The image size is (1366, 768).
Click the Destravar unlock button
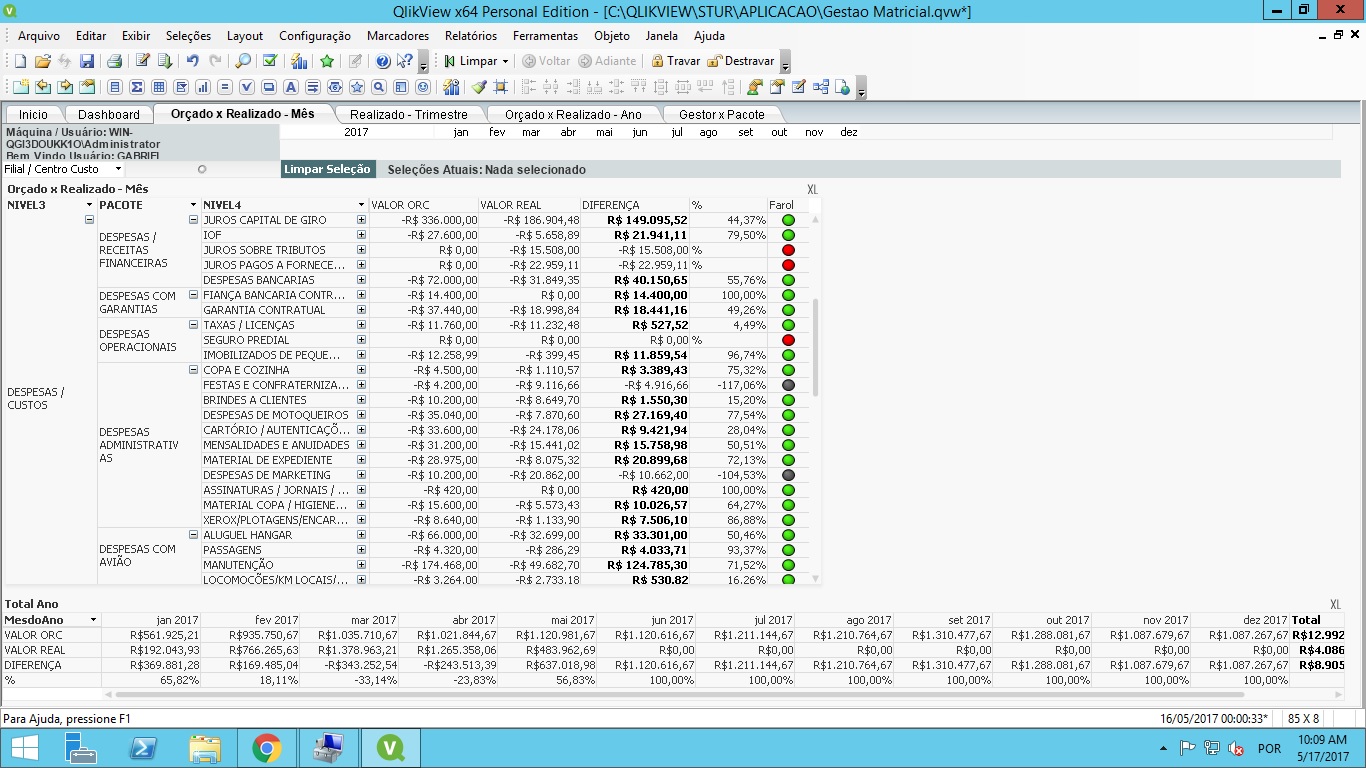[x=741, y=61]
